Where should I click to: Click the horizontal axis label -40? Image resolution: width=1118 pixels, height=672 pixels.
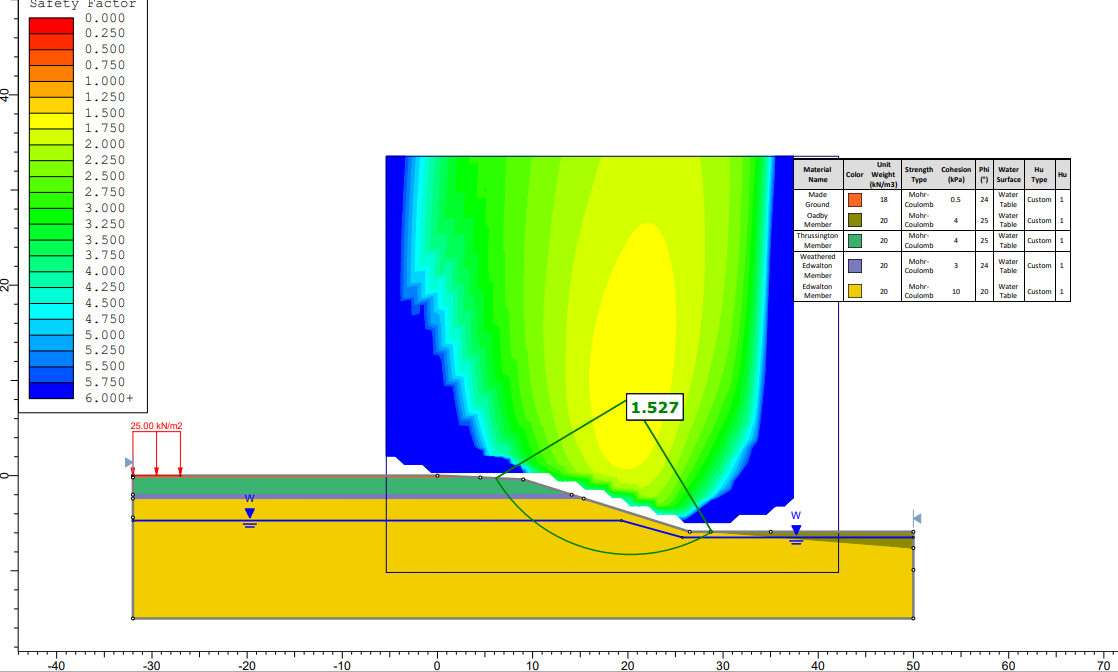click(x=56, y=666)
